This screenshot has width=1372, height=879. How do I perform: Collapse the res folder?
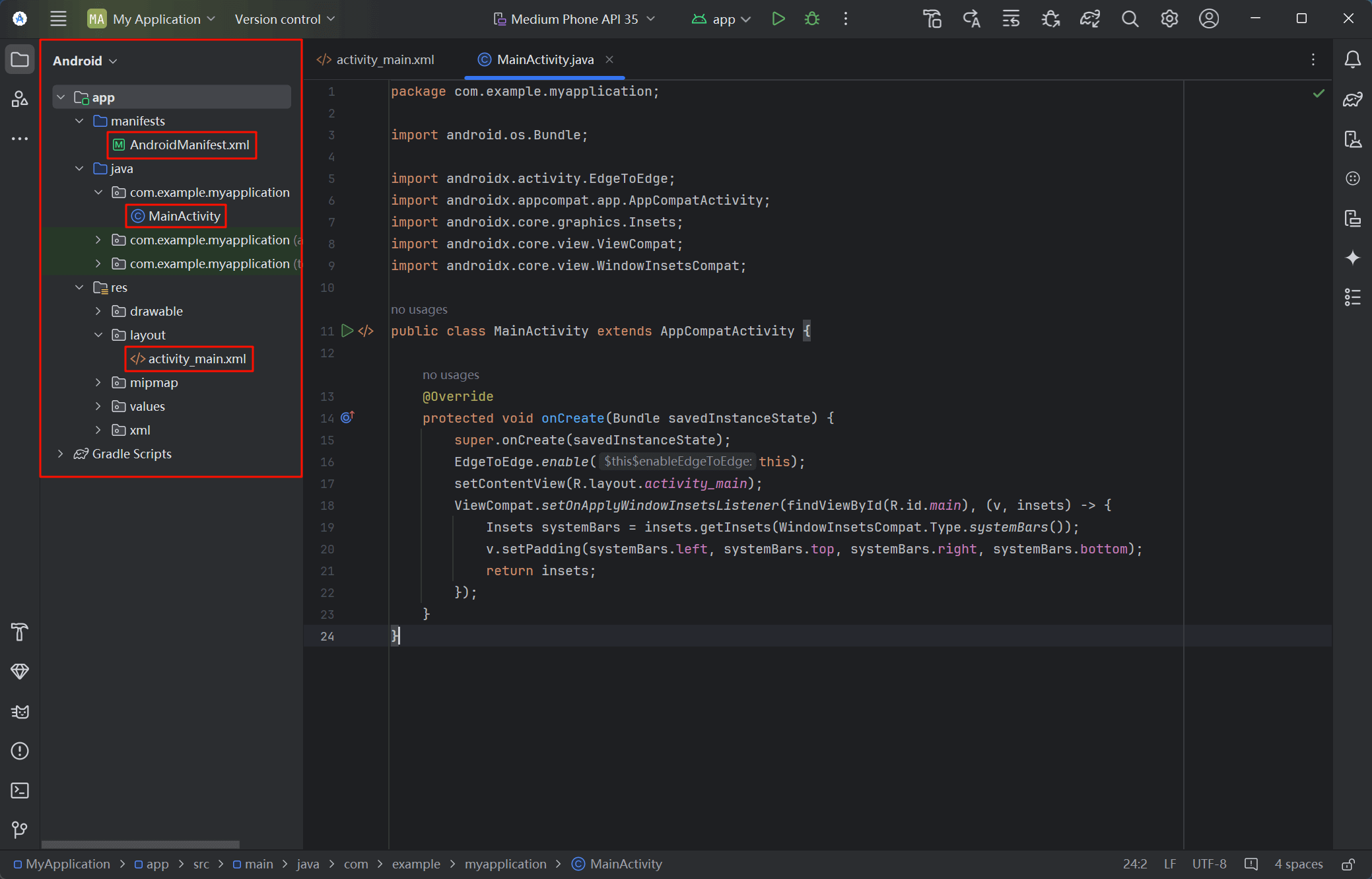[79, 287]
